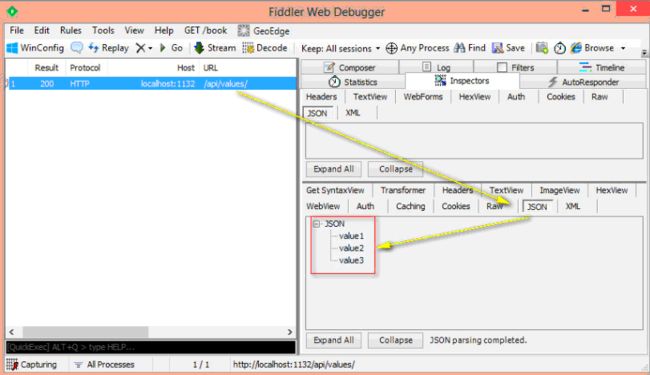
Task: Click the Find binoculars icon
Action: pos(459,48)
